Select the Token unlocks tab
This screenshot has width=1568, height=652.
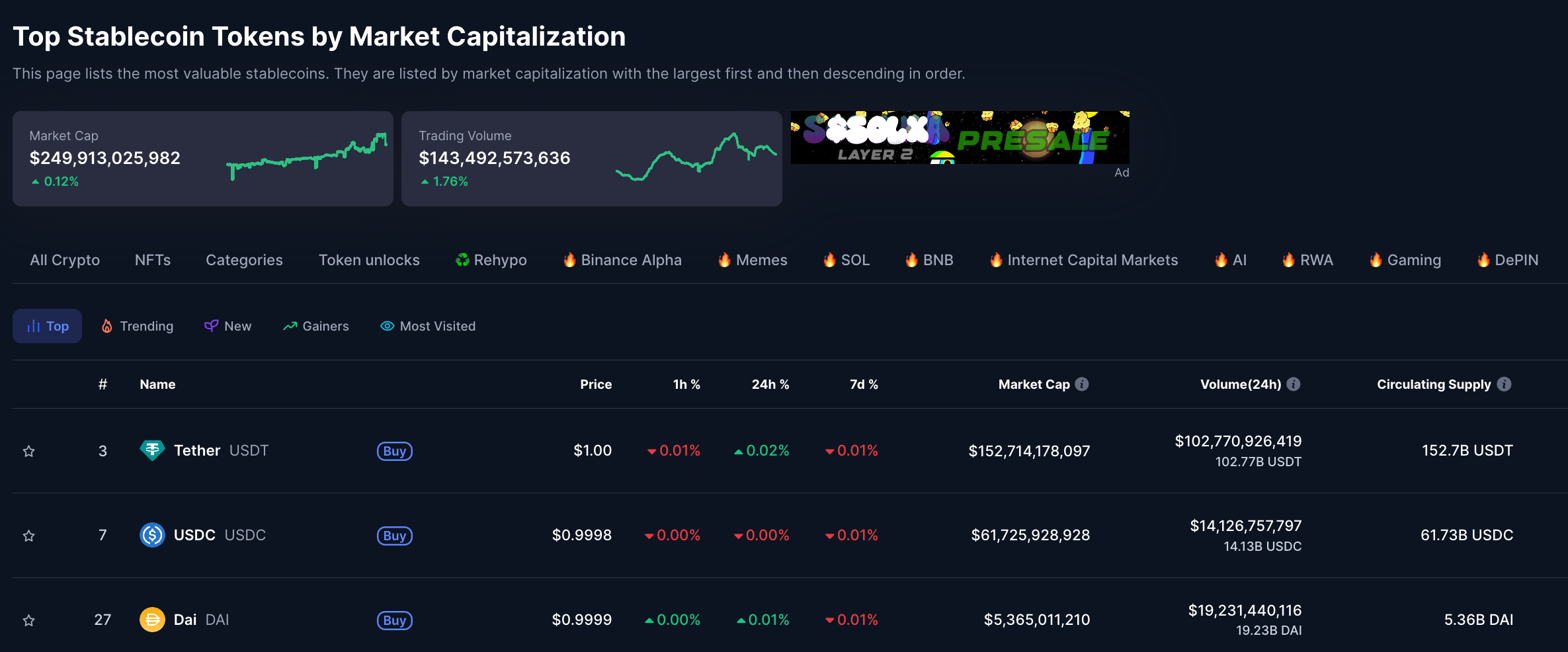coord(369,260)
